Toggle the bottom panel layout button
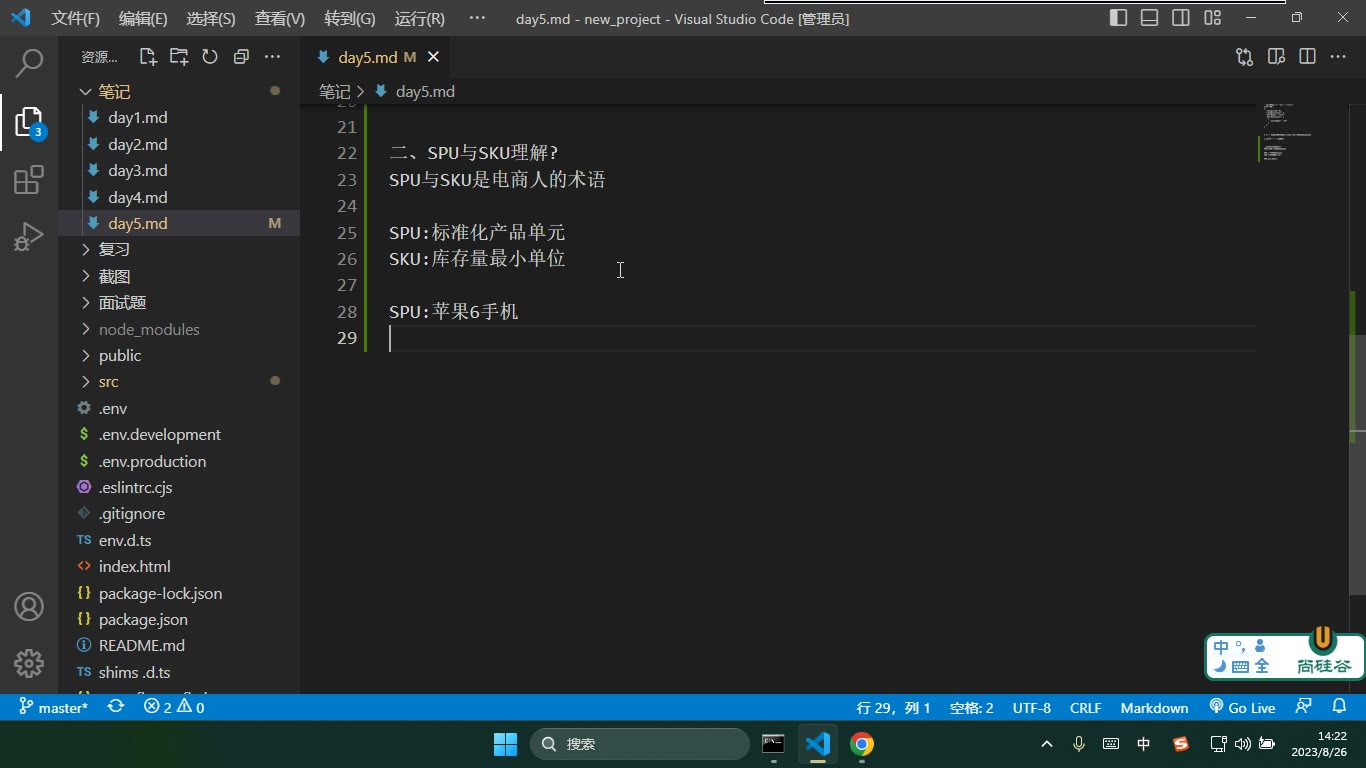The width and height of the screenshot is (1366, 768). click(1150, 18)
